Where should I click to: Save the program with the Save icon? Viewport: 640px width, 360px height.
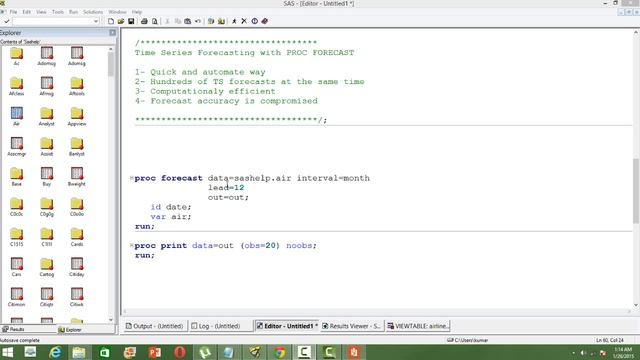point(131,21)
